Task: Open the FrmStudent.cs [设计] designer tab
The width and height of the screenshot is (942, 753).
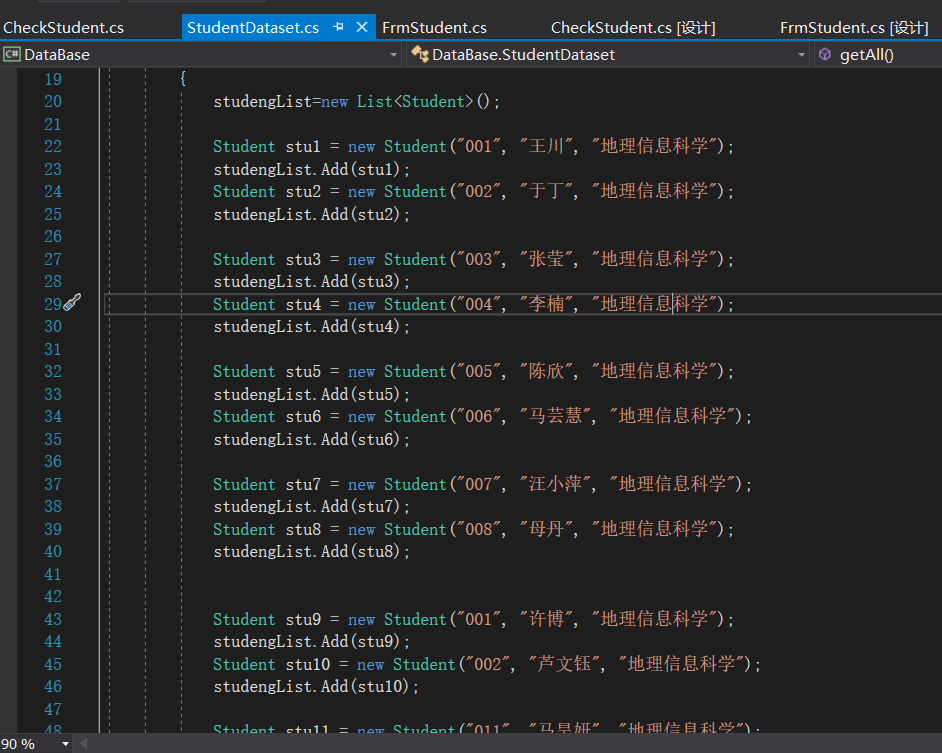Action: tap(854, 28)
